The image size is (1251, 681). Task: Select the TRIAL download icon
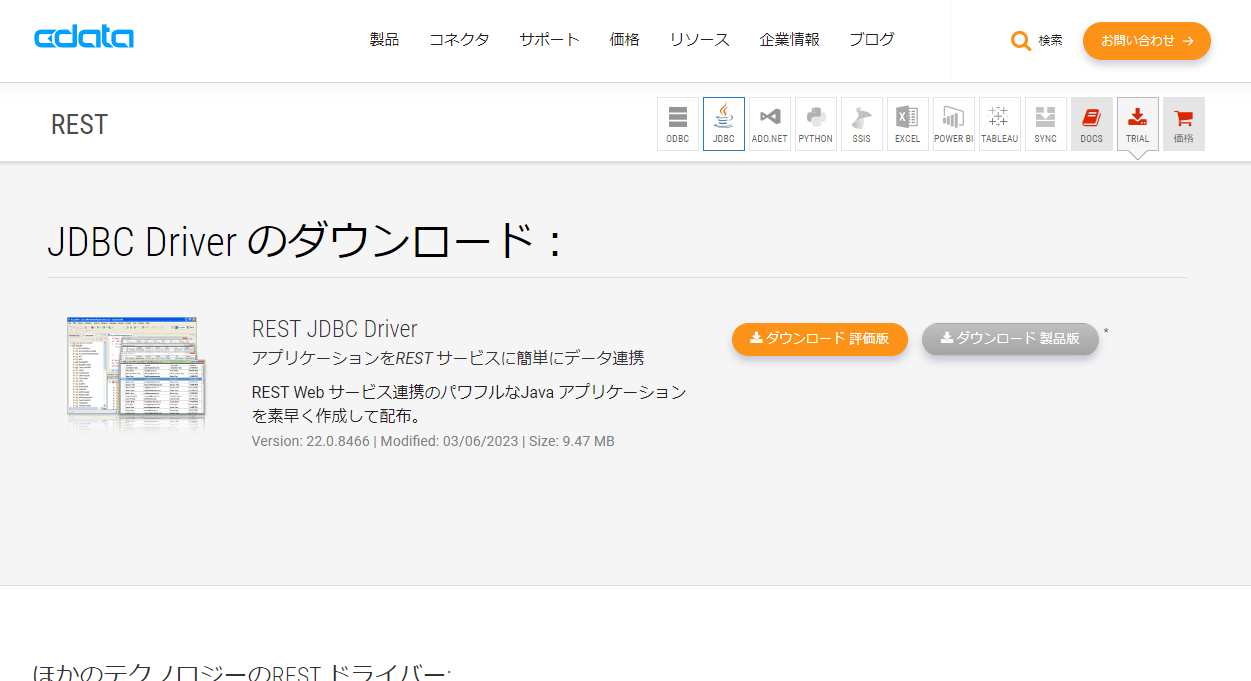(x=1138, y=124)
